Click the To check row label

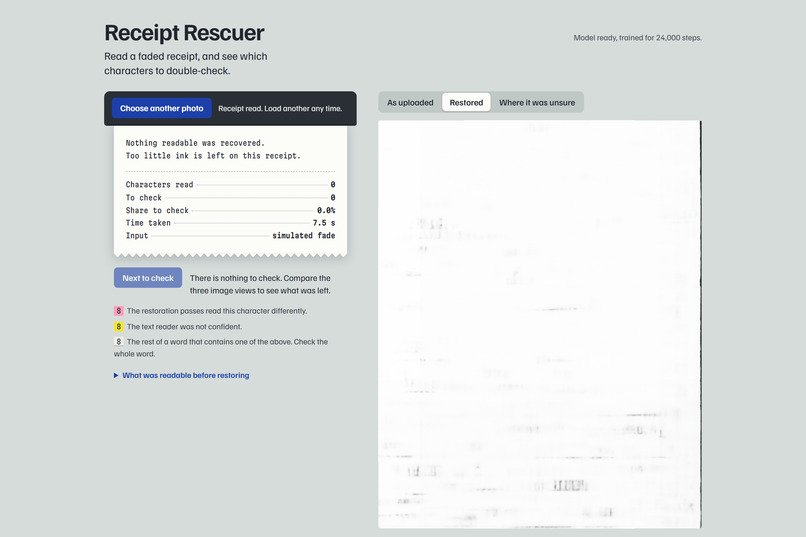tap(144, 198)
